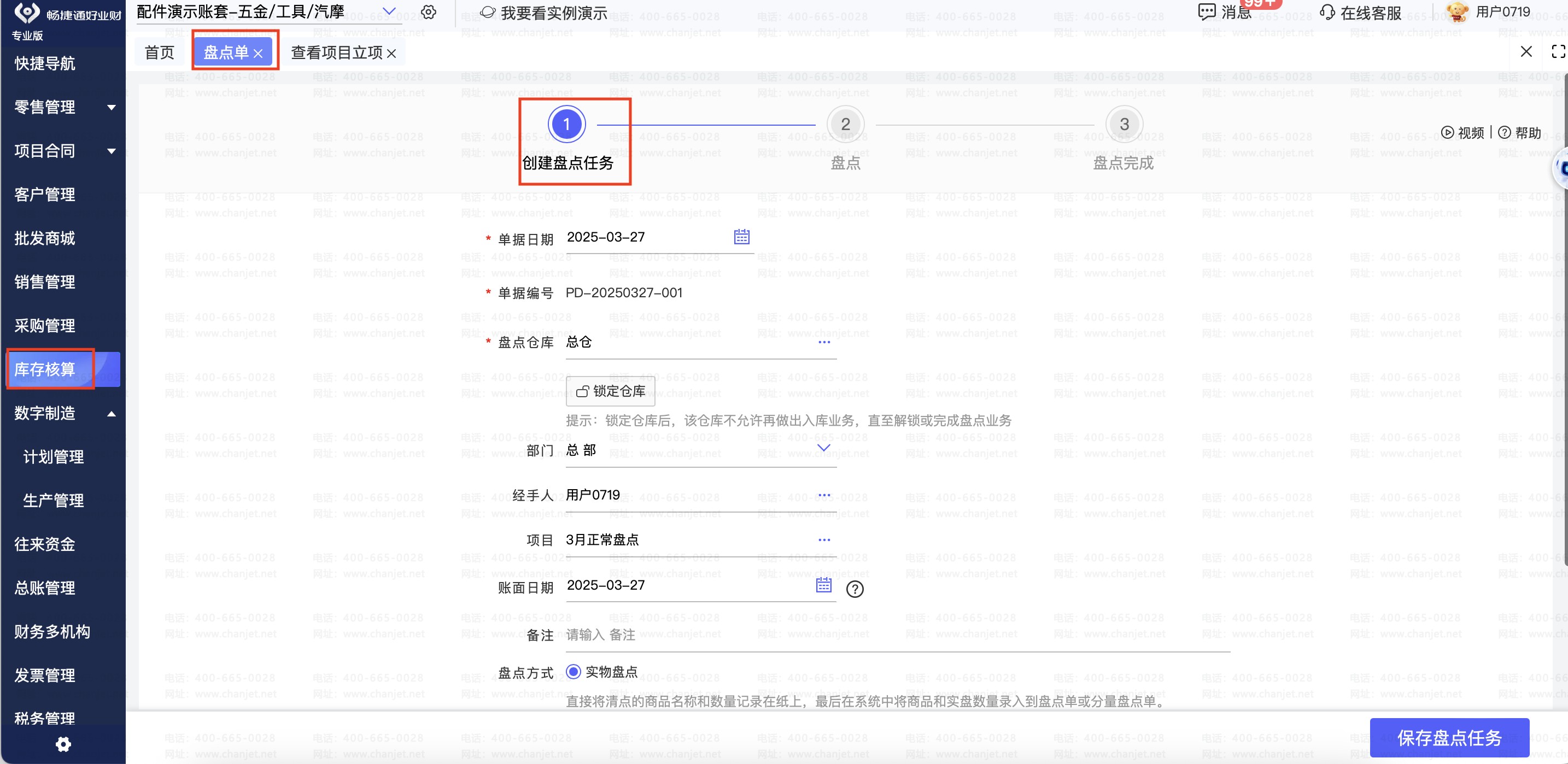Open 消息 messages icon
The width and height of the screenshot is (1568, 764).
[x=1206, y=12]
